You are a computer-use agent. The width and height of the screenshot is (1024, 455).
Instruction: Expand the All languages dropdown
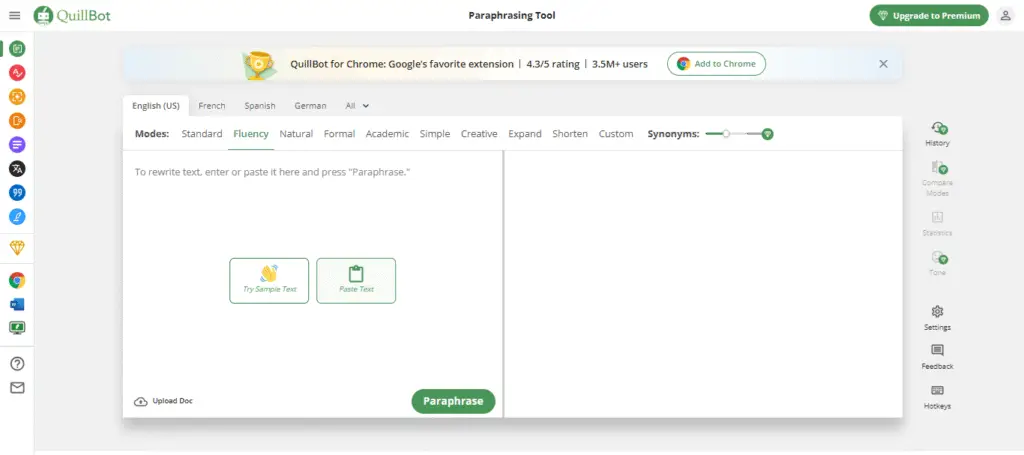[357, 106]
